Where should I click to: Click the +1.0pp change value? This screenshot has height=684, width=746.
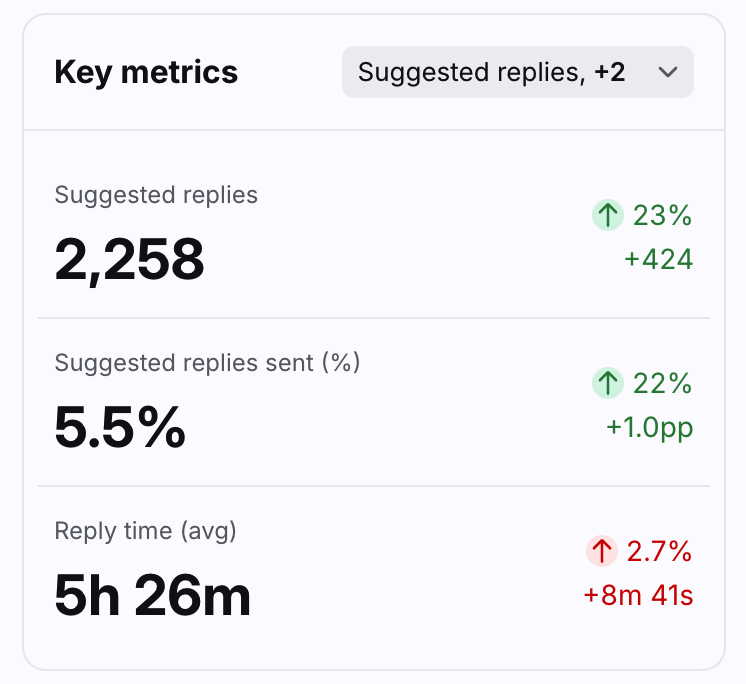pyautogui.click(x=649, y=428)
